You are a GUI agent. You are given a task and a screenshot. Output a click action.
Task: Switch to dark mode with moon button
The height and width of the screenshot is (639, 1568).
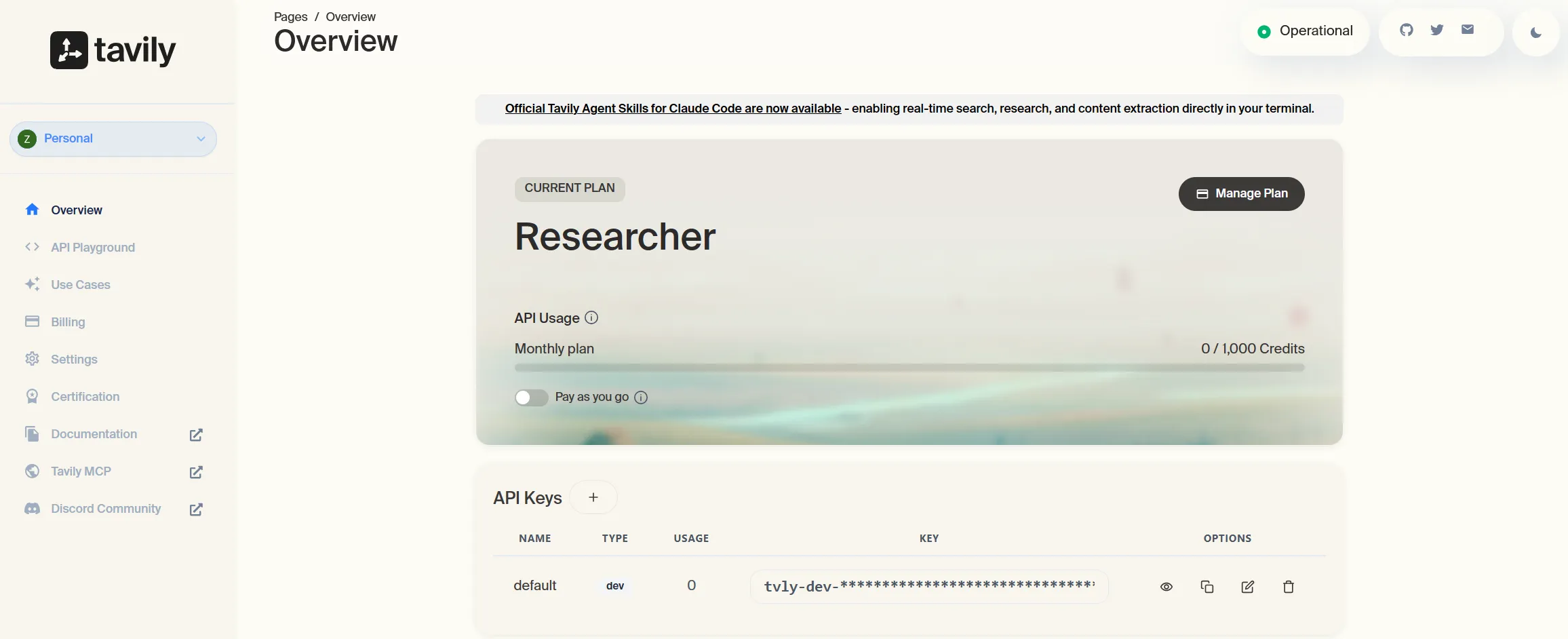click(x=1536, y=32)
